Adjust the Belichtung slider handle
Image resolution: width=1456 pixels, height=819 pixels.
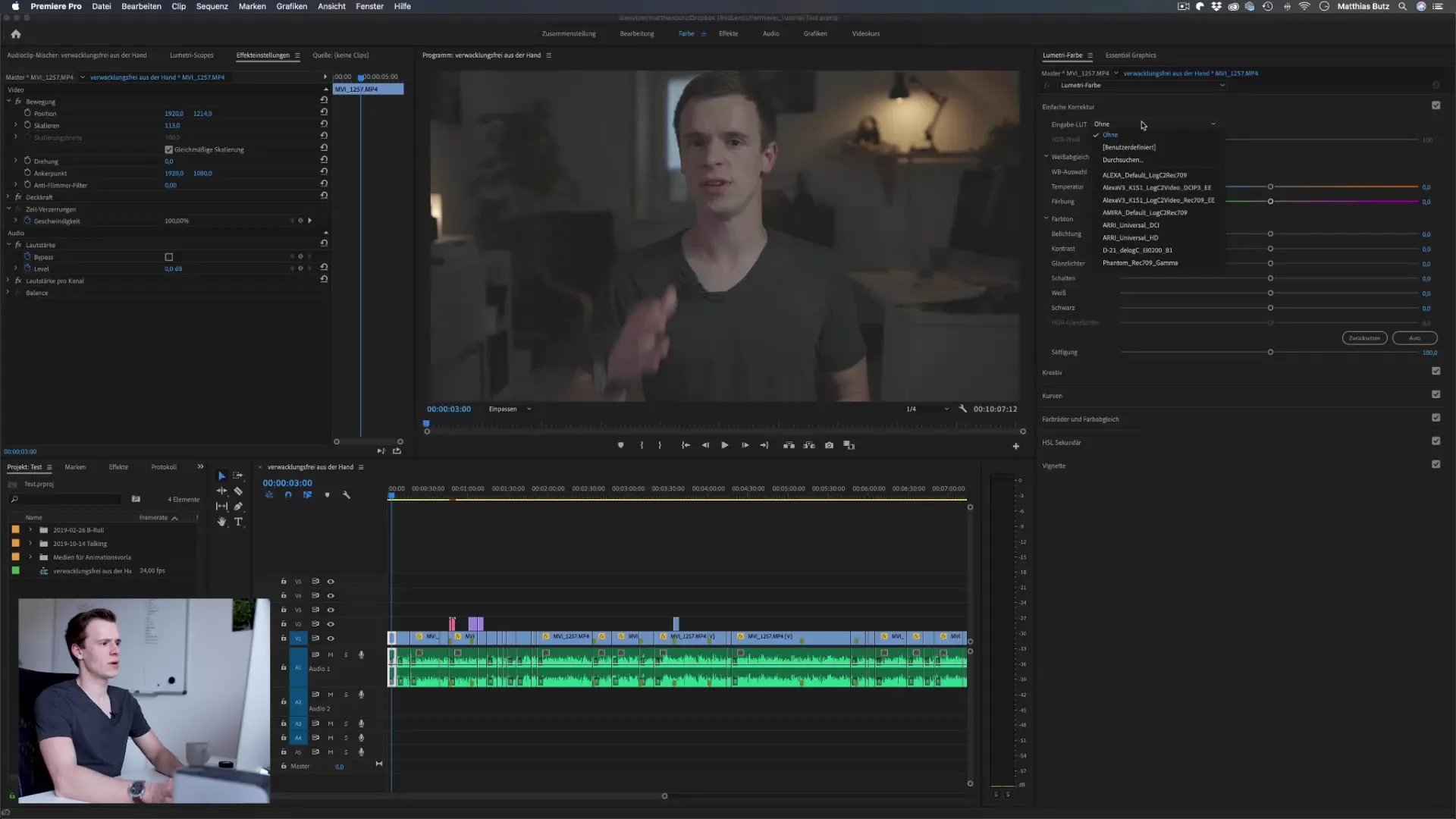(x=1270, y=234)
